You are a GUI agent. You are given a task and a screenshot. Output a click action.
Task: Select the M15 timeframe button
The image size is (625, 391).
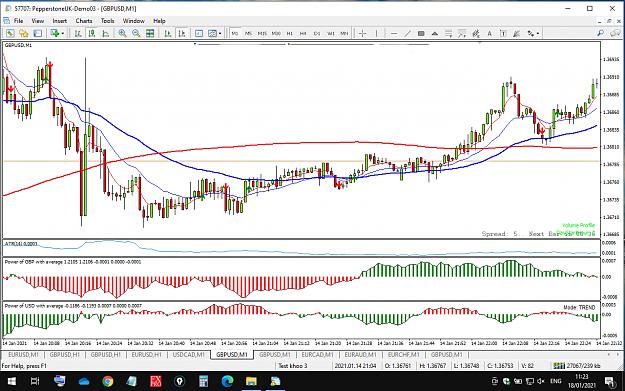pyautogui.click(x=262, y=33)
